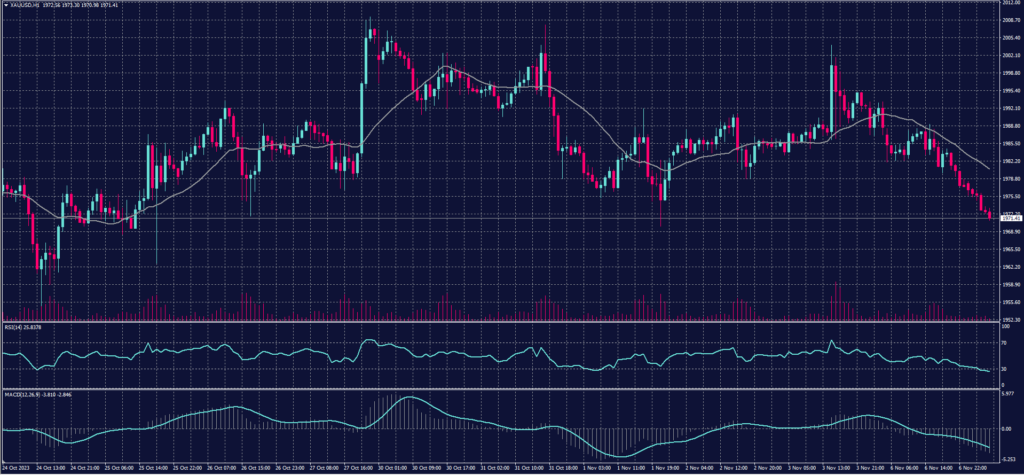Image resolution: width=1024 pixels, height=475 pixels.
Task: Click the MACD 0.00 zero-level label
Action: click(1004, 428)
